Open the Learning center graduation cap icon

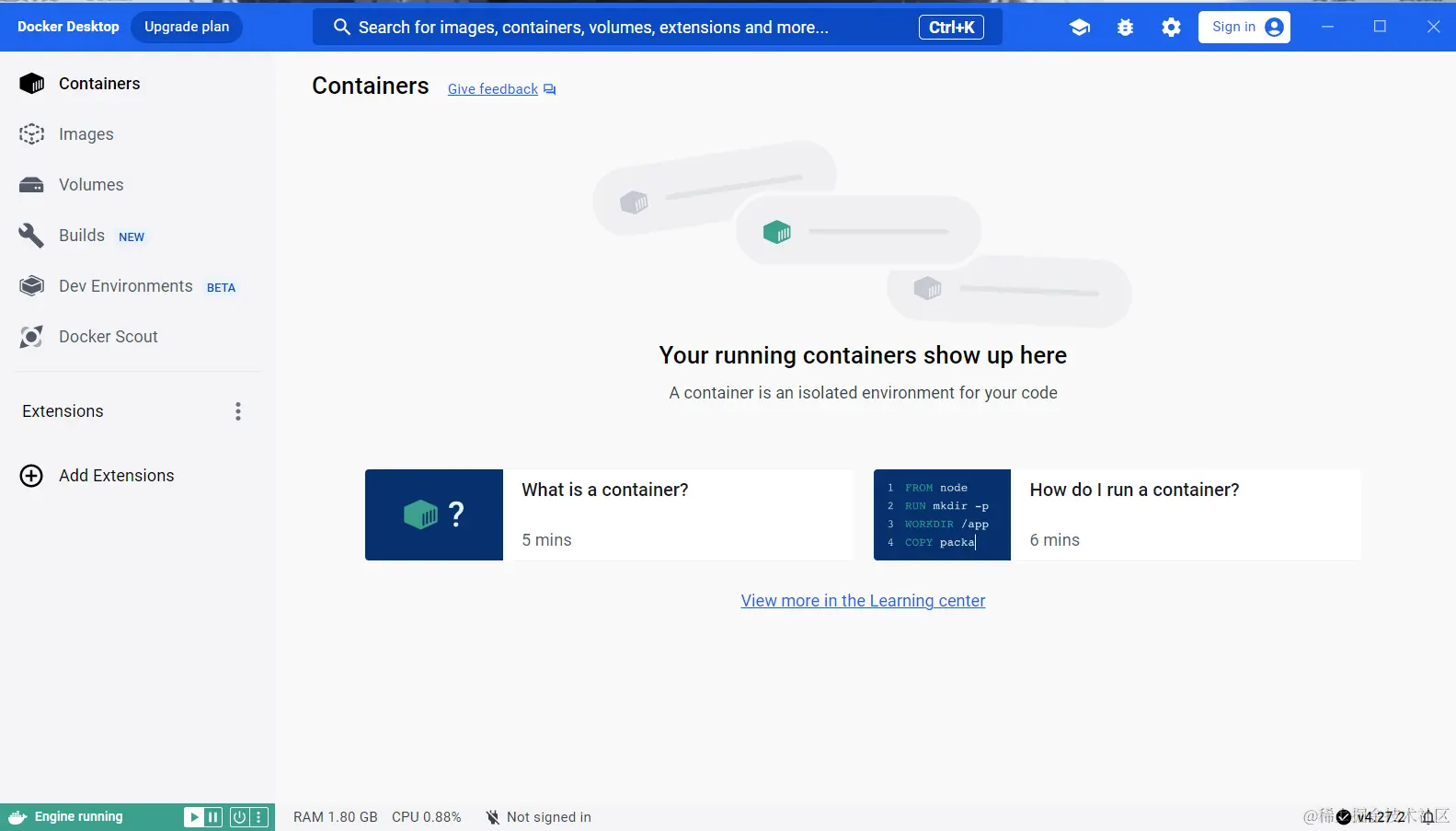tap(1080, 28)
